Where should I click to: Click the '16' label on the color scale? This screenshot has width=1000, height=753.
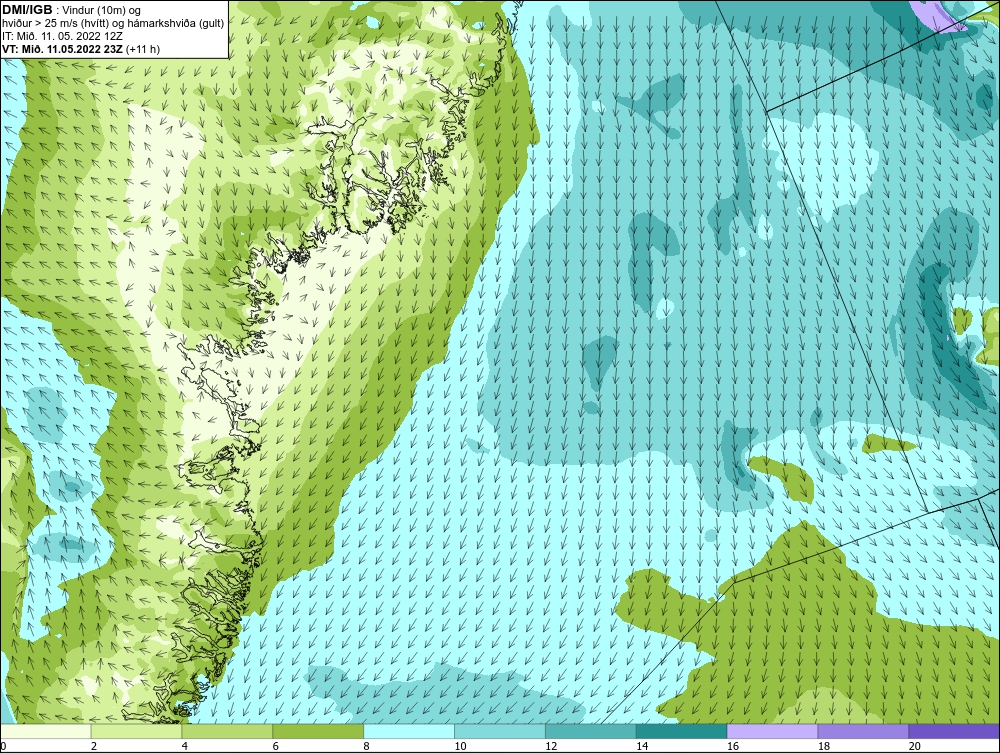(x=733, y=746)
